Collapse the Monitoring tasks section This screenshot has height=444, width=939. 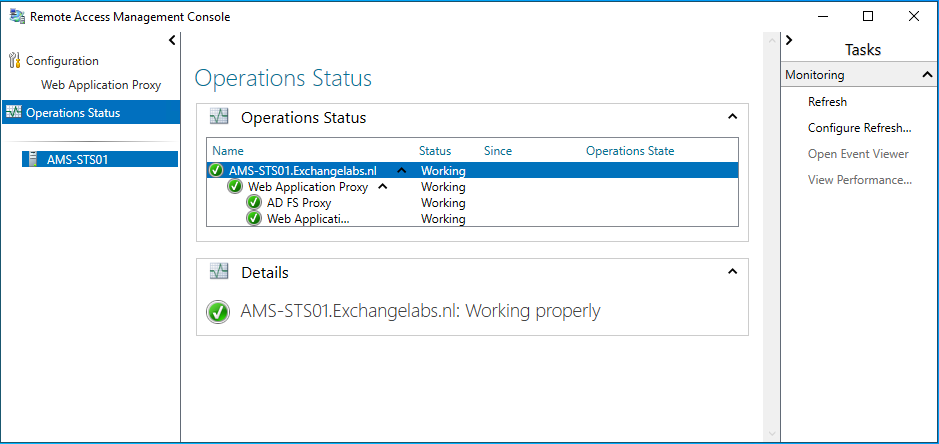click(x=926, y=75)
